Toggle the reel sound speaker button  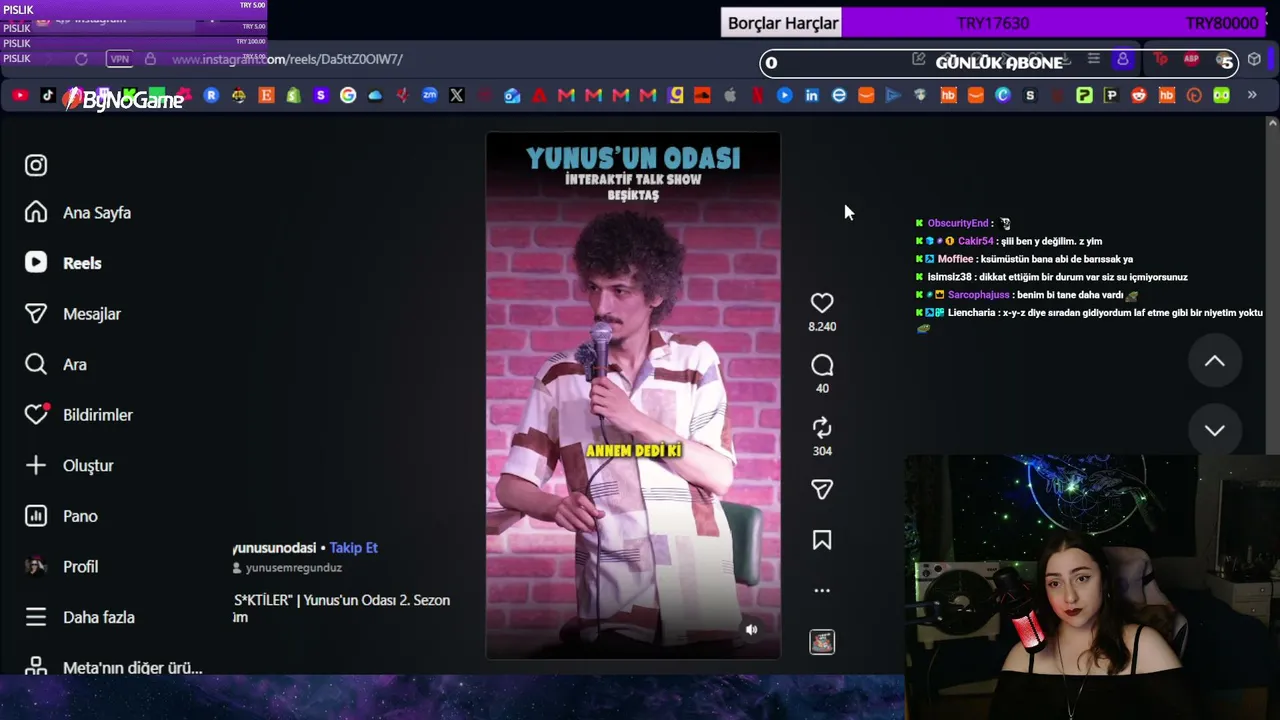pos(751,629)
